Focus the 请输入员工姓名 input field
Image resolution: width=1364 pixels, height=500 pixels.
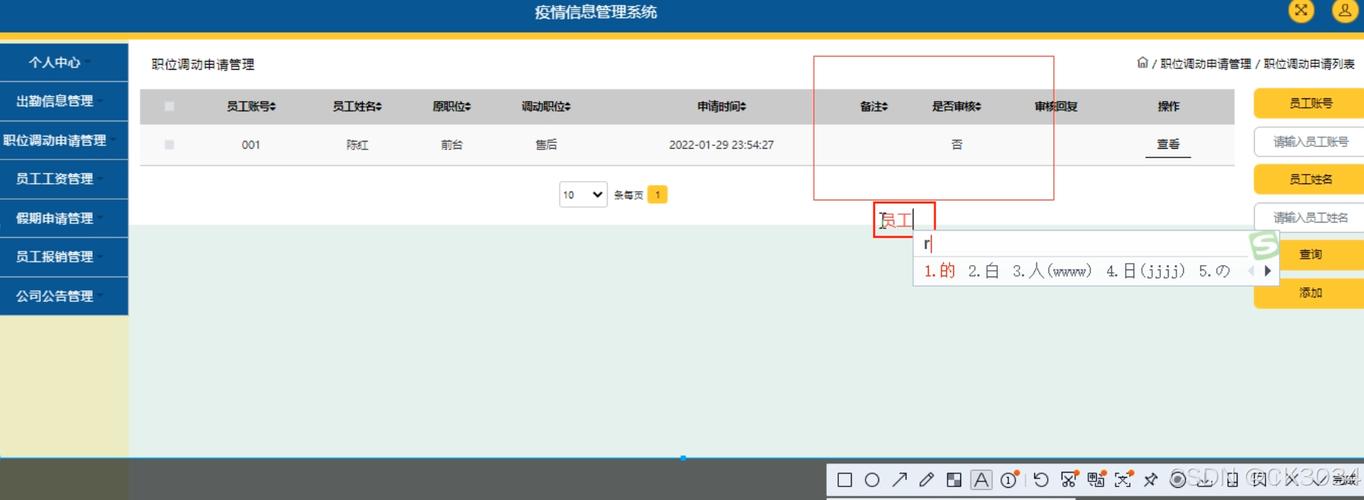[x=1309, y=217]
